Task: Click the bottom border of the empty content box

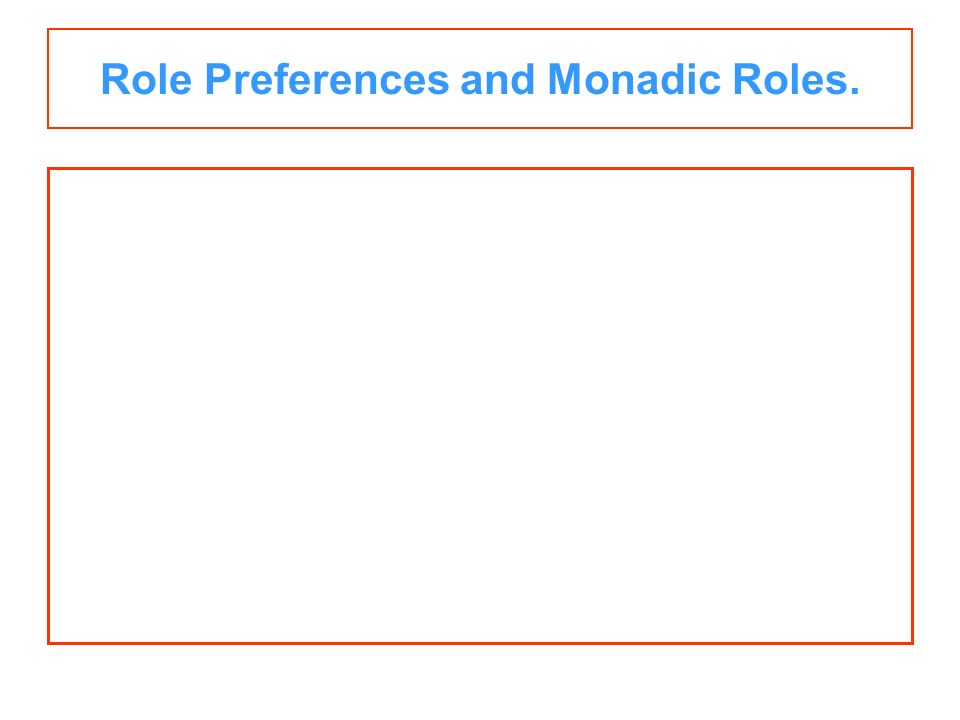Action: click(x=480, y=643)
